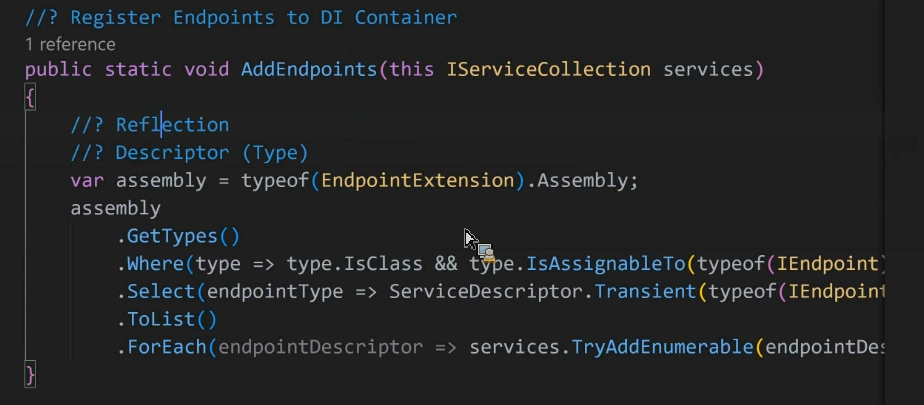924x405 pixels.
Task: Click the Descriptor (Type) comment line
Action: (x=189, y=153)
